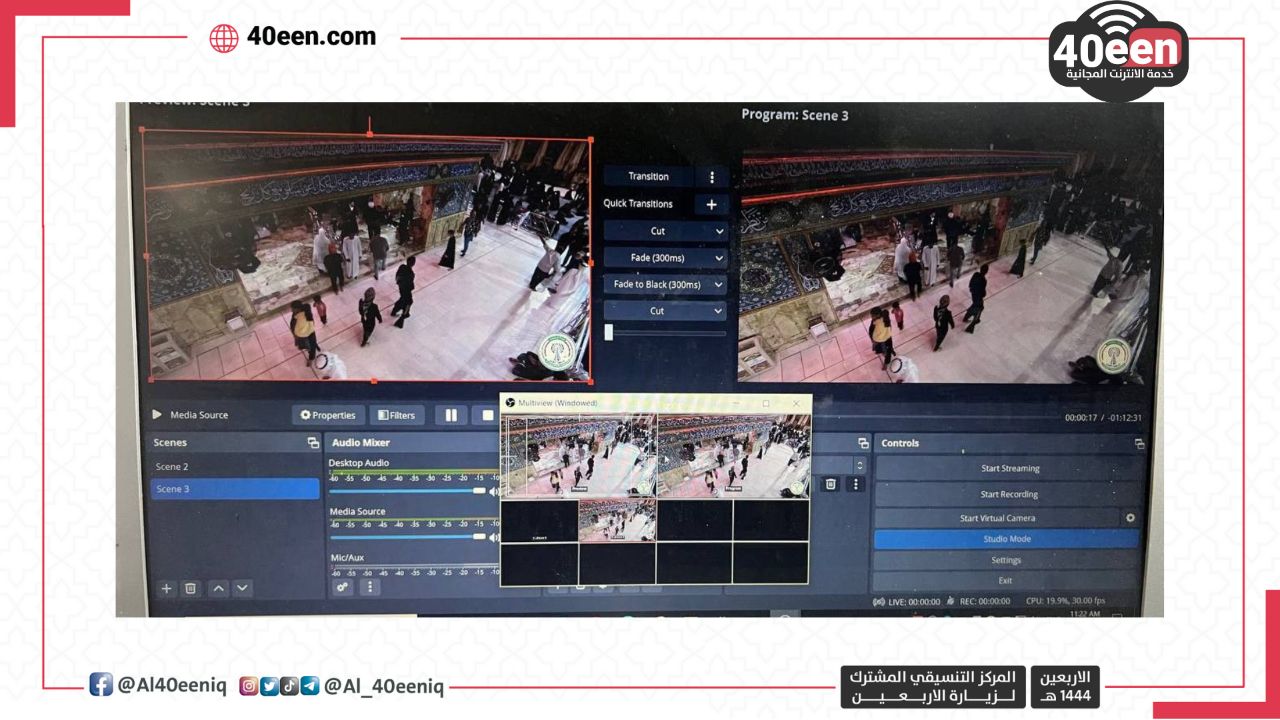Click Start Recording

(x=1010, y=494)
